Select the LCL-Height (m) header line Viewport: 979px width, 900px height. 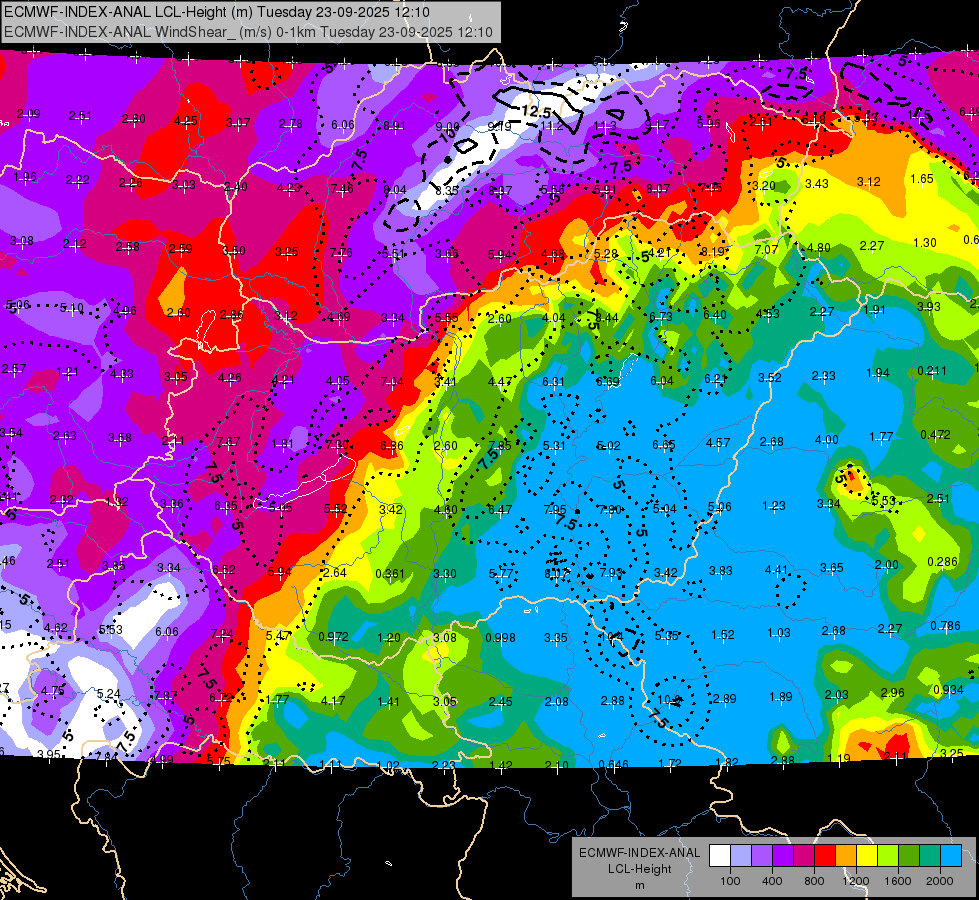216,12
